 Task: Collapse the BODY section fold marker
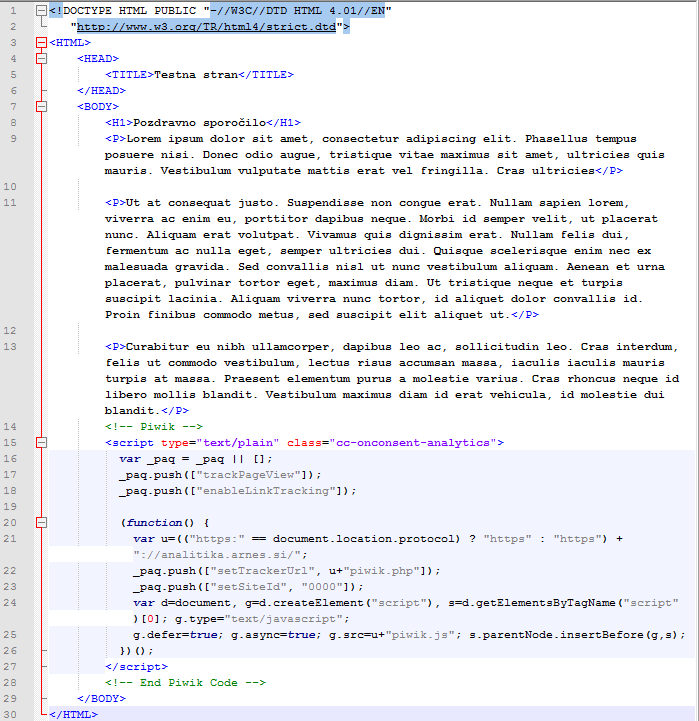click(x=41, y=107)
